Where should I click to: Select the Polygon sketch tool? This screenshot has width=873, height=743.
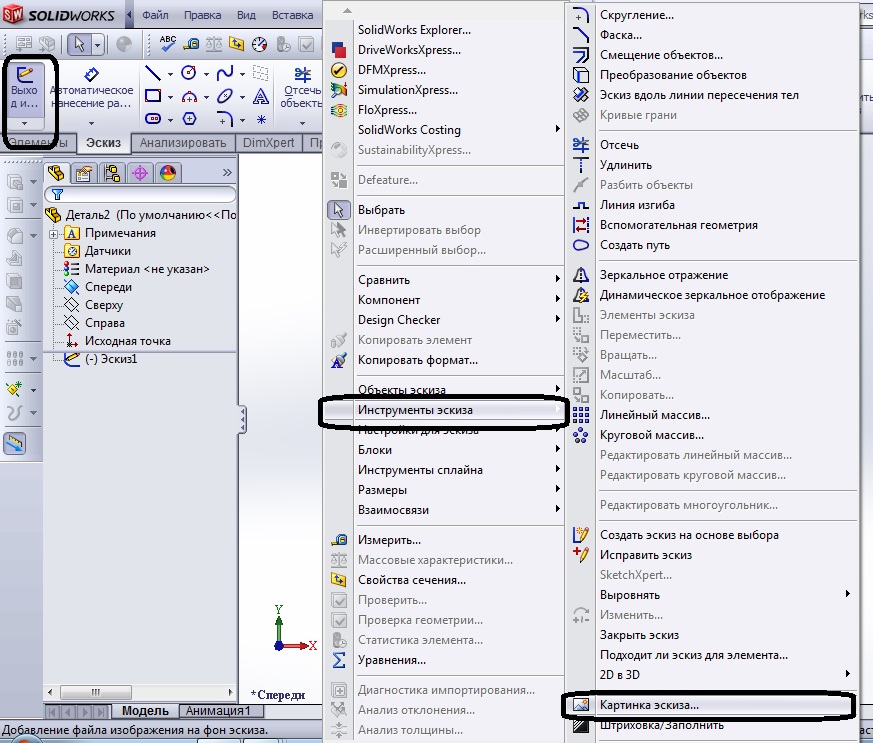click(189, 119)
